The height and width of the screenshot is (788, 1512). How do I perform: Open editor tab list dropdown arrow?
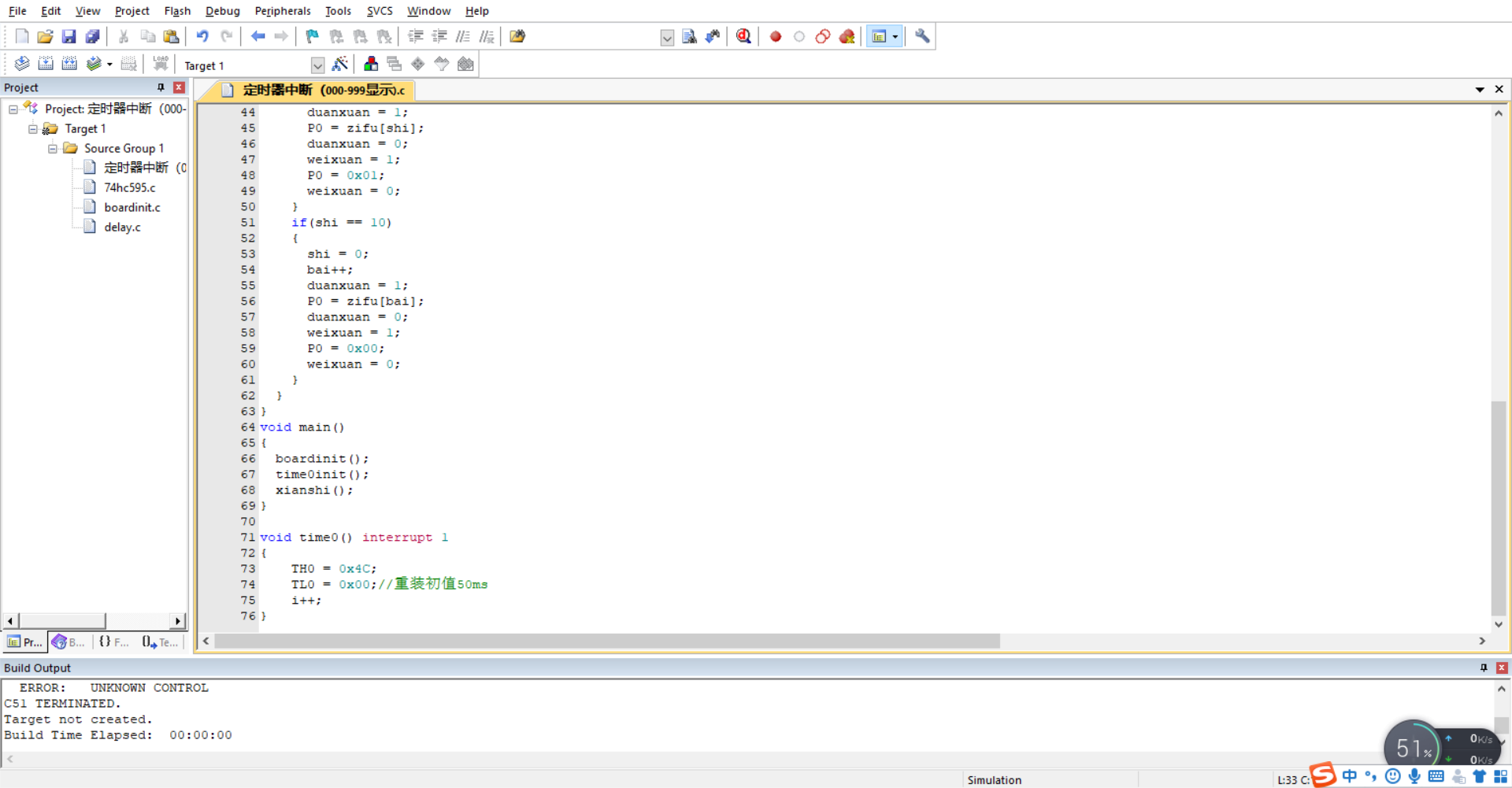point(1480,90)
